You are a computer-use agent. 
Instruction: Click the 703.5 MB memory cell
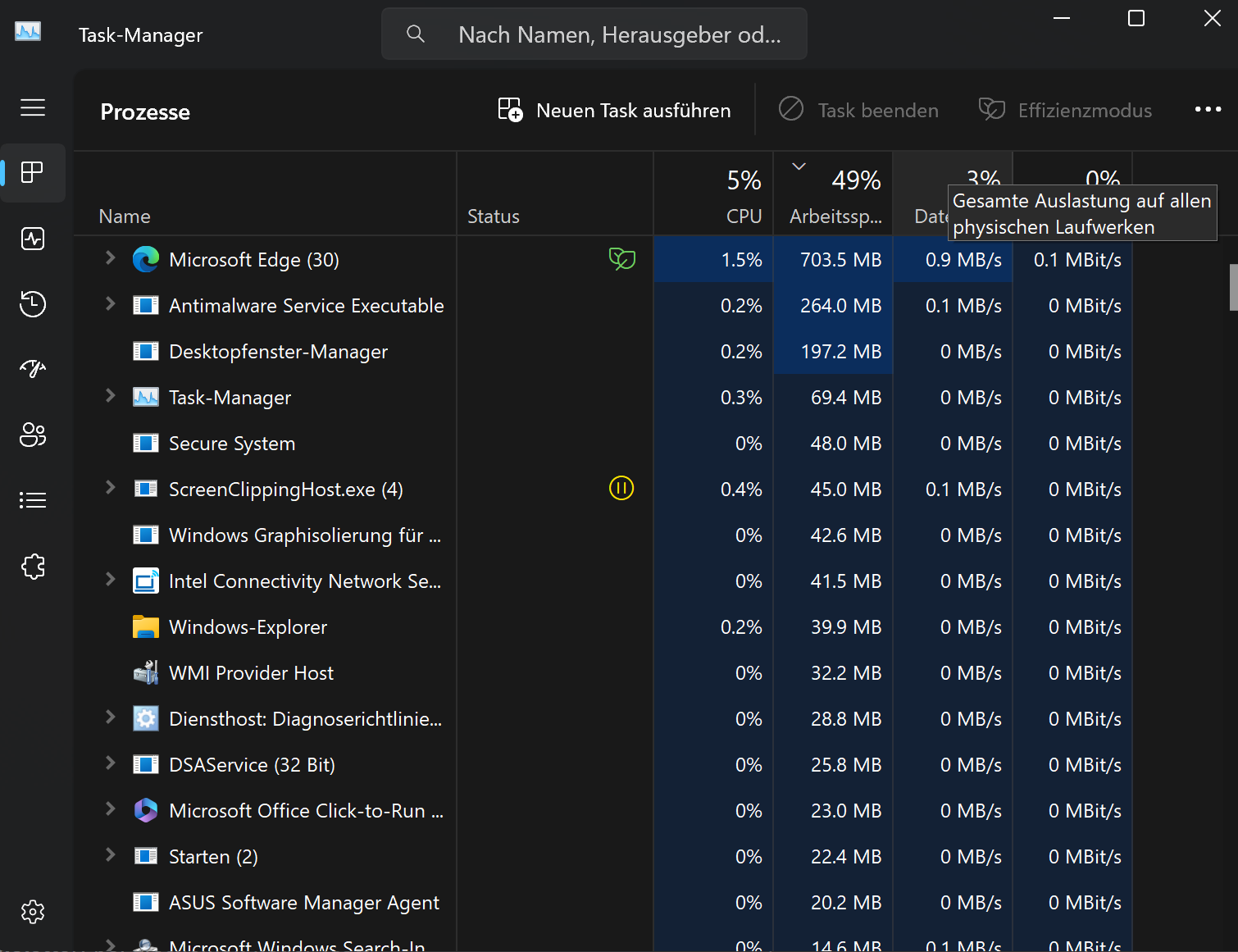[x=833, y=259]
